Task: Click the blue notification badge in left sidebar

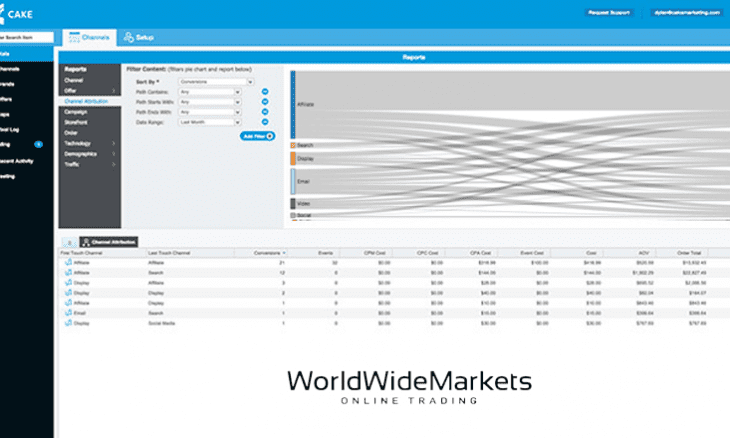Action: point(39,144)
